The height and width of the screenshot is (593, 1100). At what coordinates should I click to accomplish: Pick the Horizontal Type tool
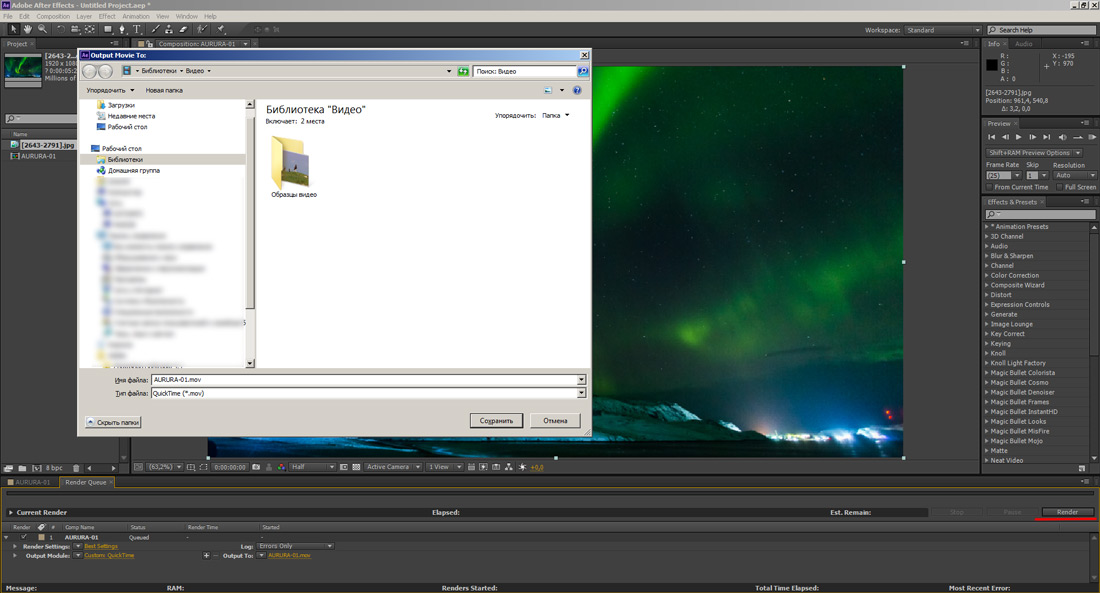pos(137,29)
